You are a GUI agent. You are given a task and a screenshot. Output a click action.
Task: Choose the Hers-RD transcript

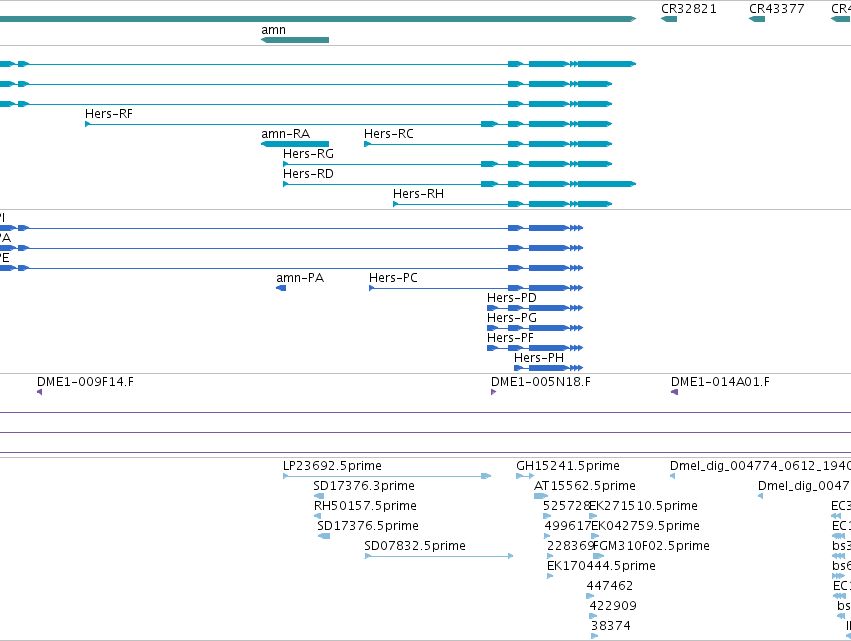click(x=459, y=184)
